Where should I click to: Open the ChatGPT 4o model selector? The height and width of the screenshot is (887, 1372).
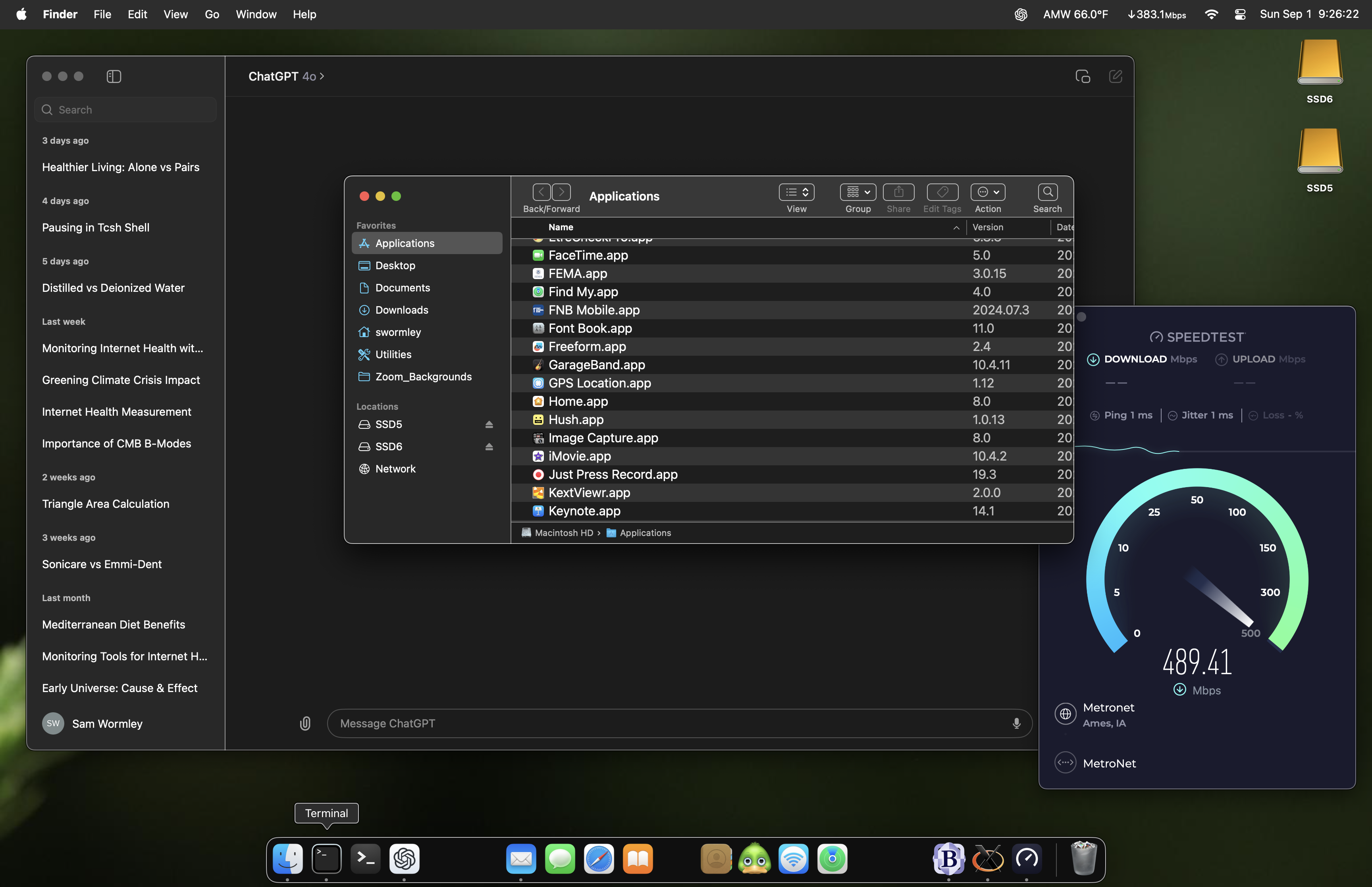(286, 76)
